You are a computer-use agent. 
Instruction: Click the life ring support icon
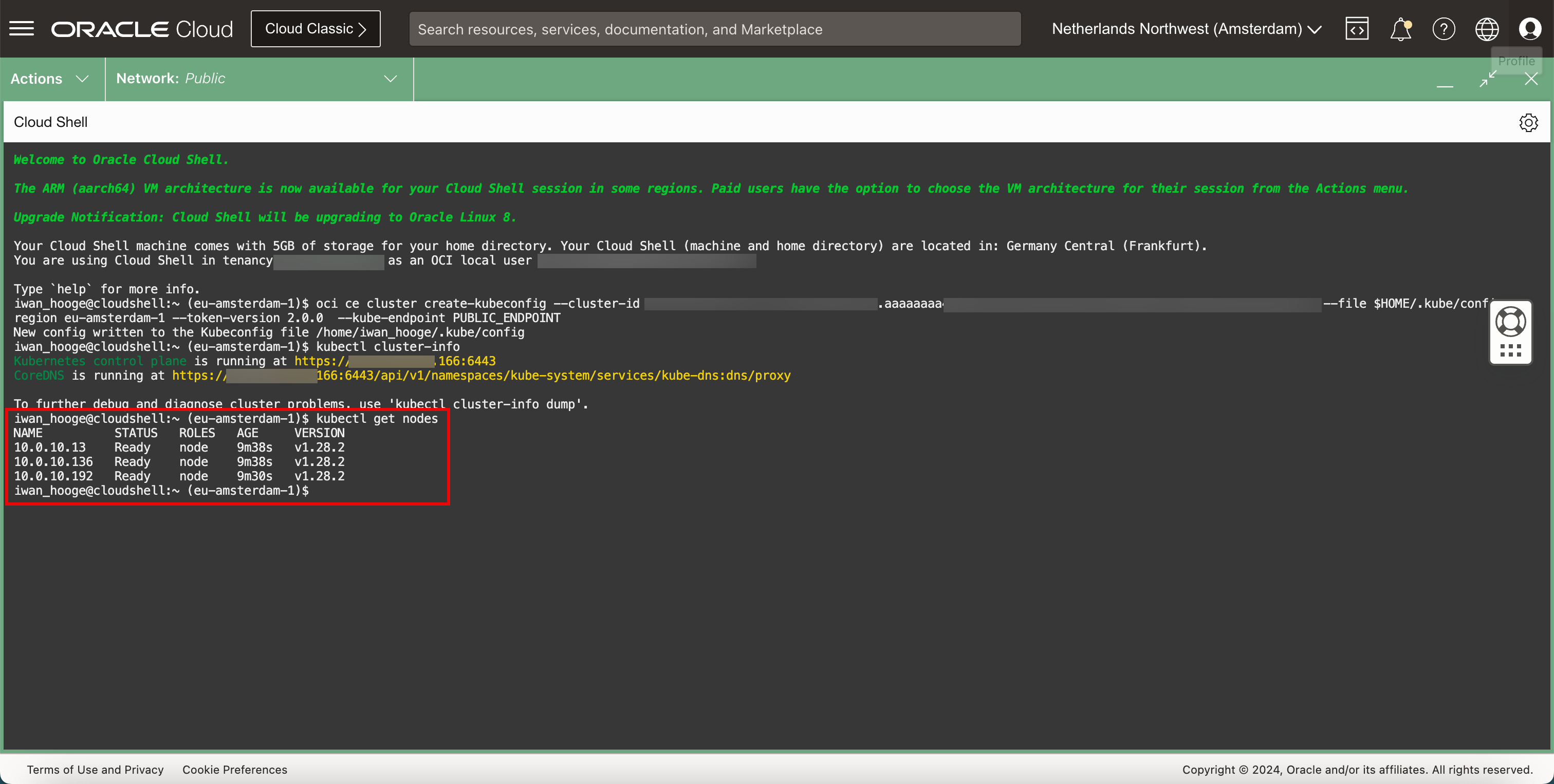1510,322
